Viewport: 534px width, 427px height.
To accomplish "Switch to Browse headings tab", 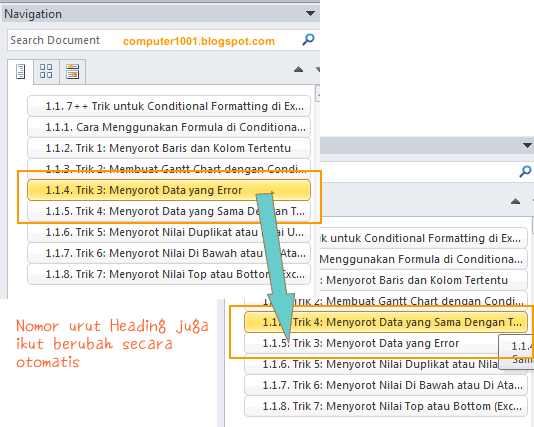I will [x=20, y=72].
